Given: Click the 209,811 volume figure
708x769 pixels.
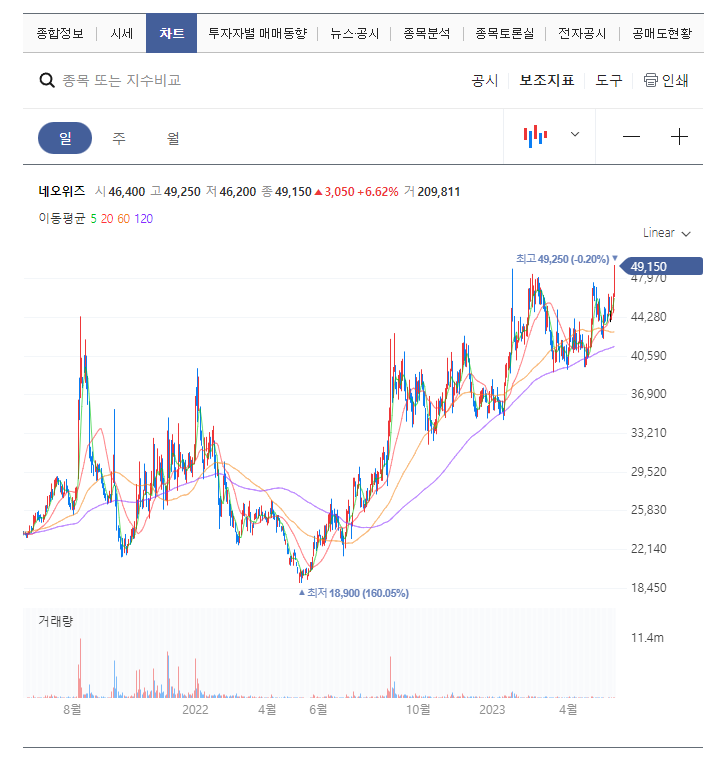Looking at the screenshot, I should (438, 192).
